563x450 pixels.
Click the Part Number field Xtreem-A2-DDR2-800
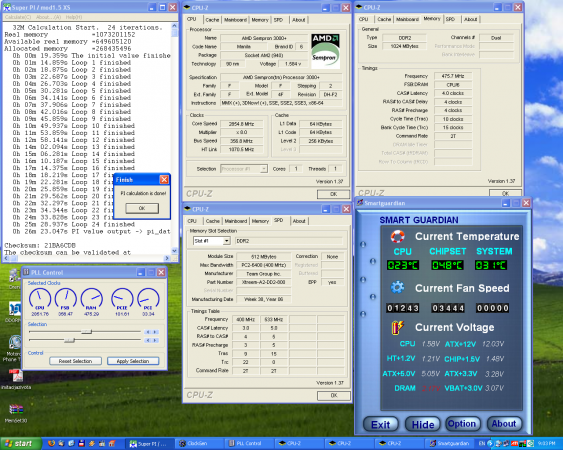[x=264, y=282]
